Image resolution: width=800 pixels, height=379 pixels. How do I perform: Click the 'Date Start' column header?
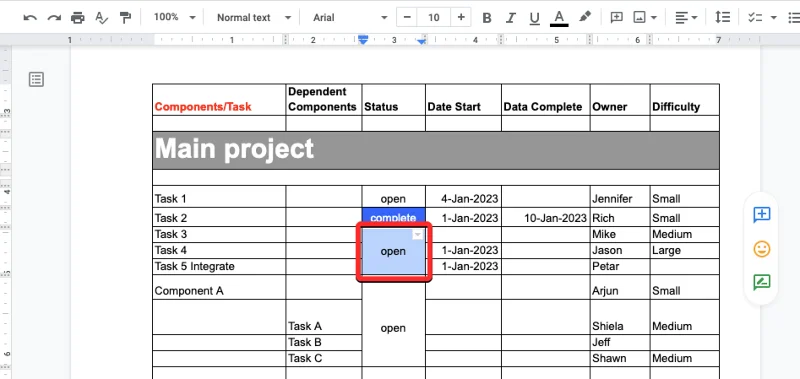[463, 100]
